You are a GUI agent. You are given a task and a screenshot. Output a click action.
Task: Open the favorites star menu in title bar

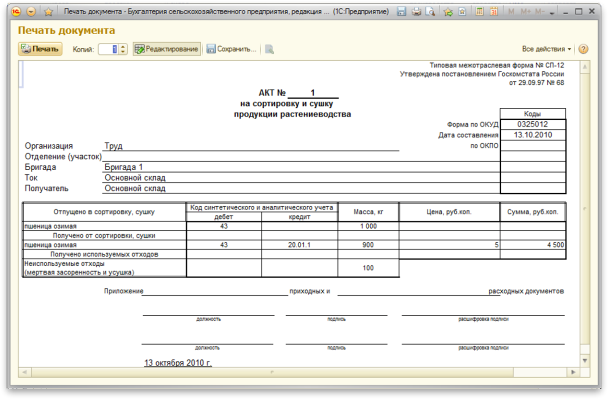click(x=48, y=12)
